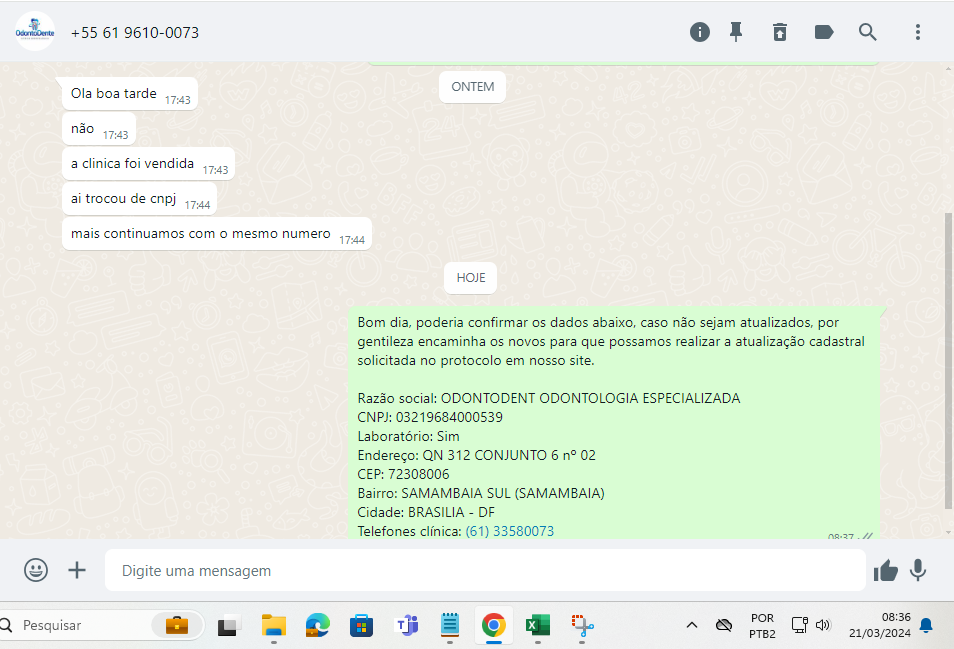The image size is (954, 649).
Task: Select message mais continuamos com o mesmo numero
Action: pyautogui.click(x=217, y=234)
